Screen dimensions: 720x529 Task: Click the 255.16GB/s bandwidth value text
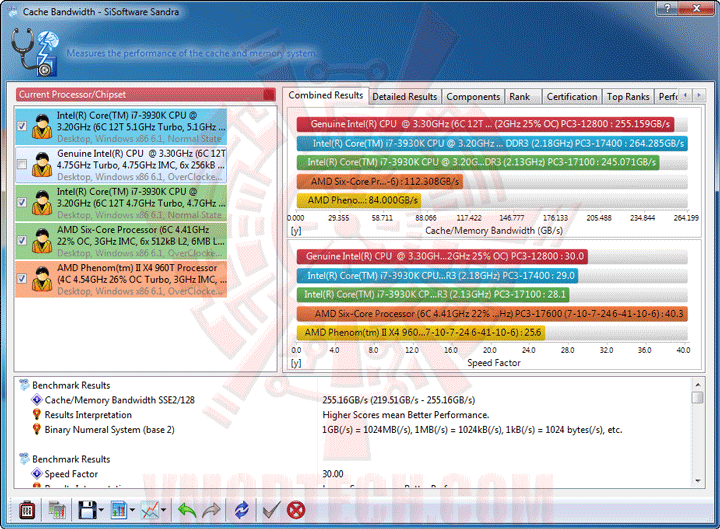pos(399,400)
